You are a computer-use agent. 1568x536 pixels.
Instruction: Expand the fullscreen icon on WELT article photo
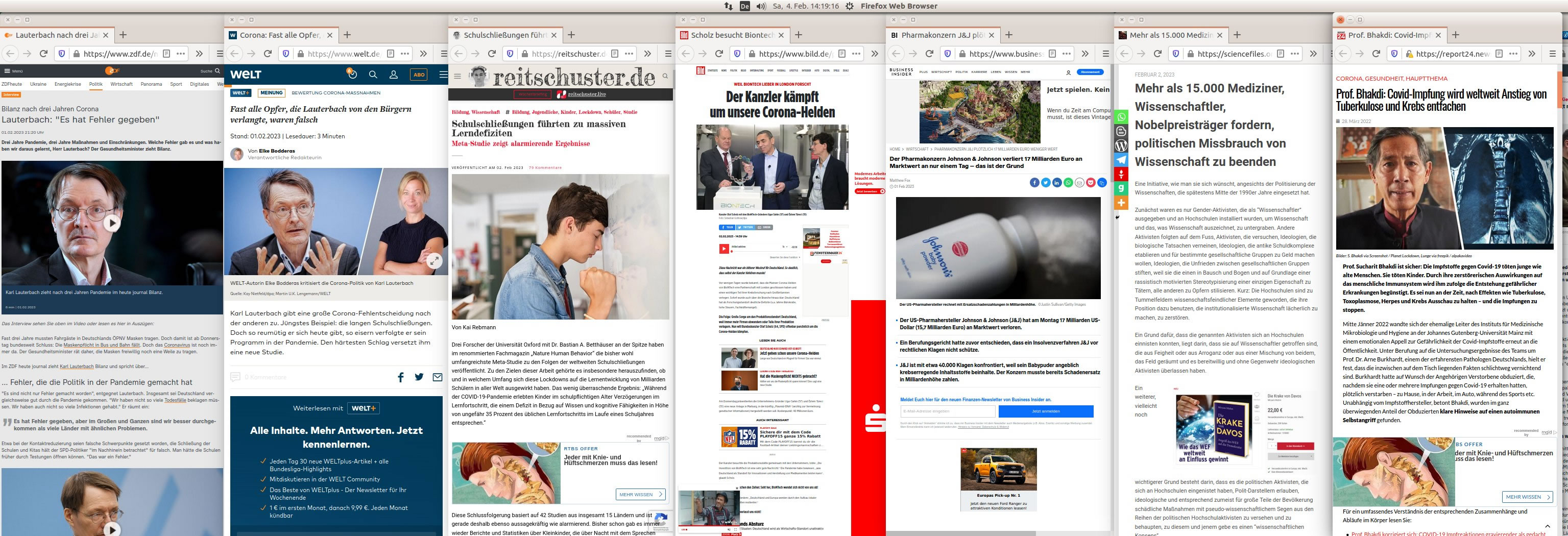[x=433, y=261]
